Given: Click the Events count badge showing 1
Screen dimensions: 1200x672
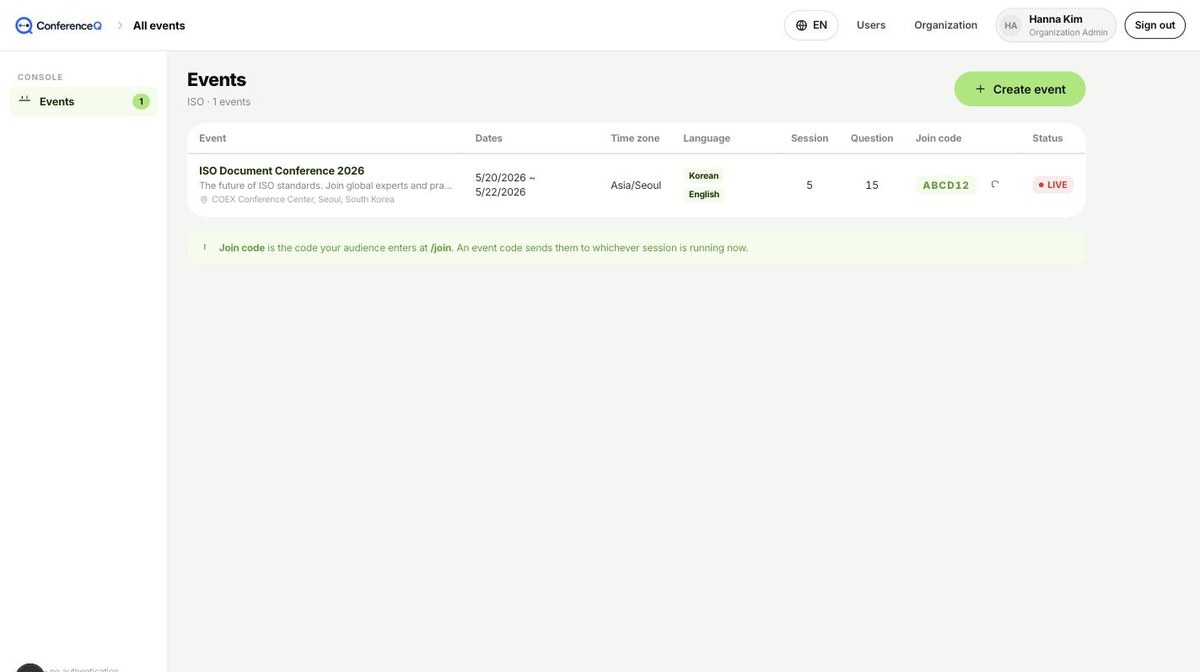Looking at the screenshot, I should point(141,101).
